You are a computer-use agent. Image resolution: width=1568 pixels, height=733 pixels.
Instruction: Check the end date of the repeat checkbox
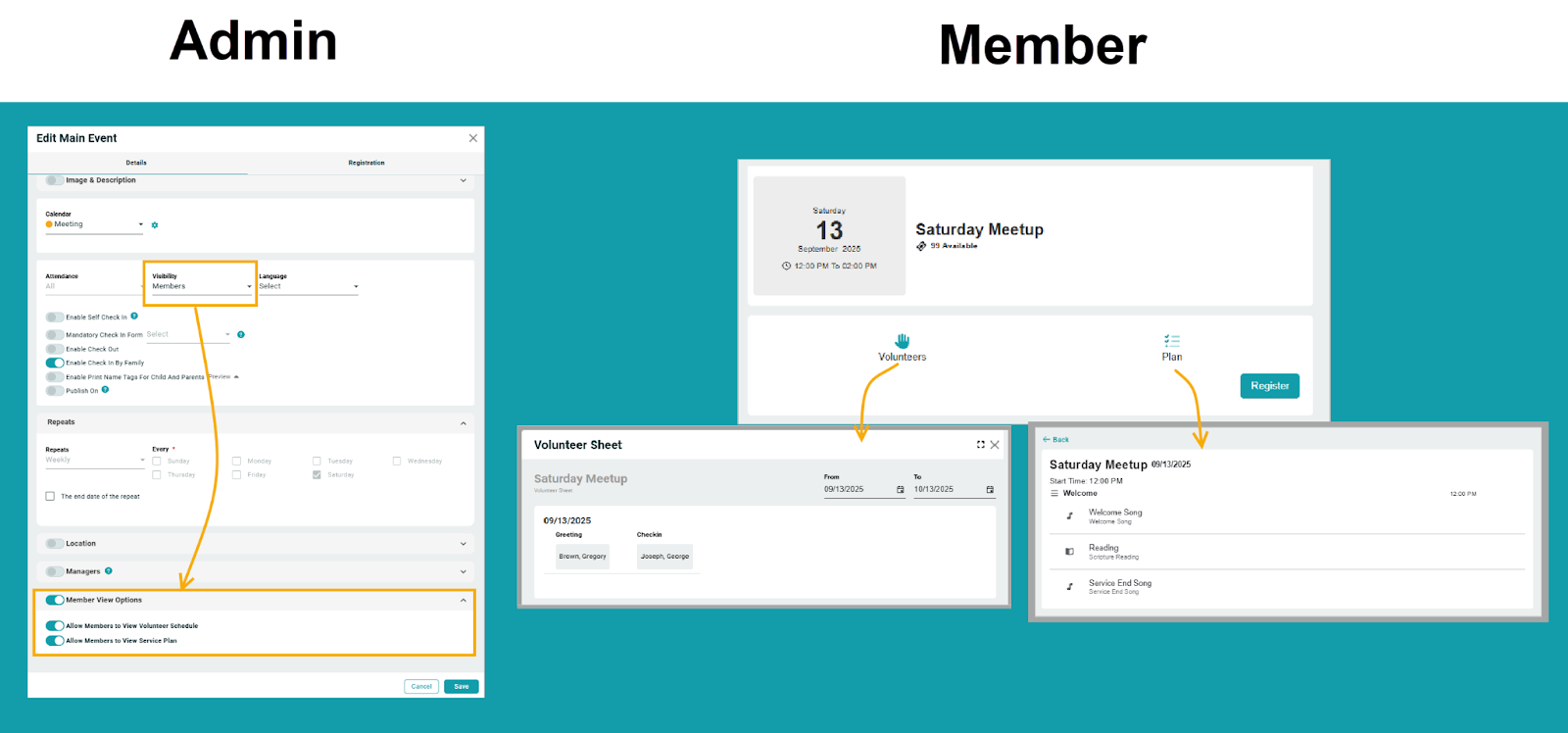[x=50, y=497]
